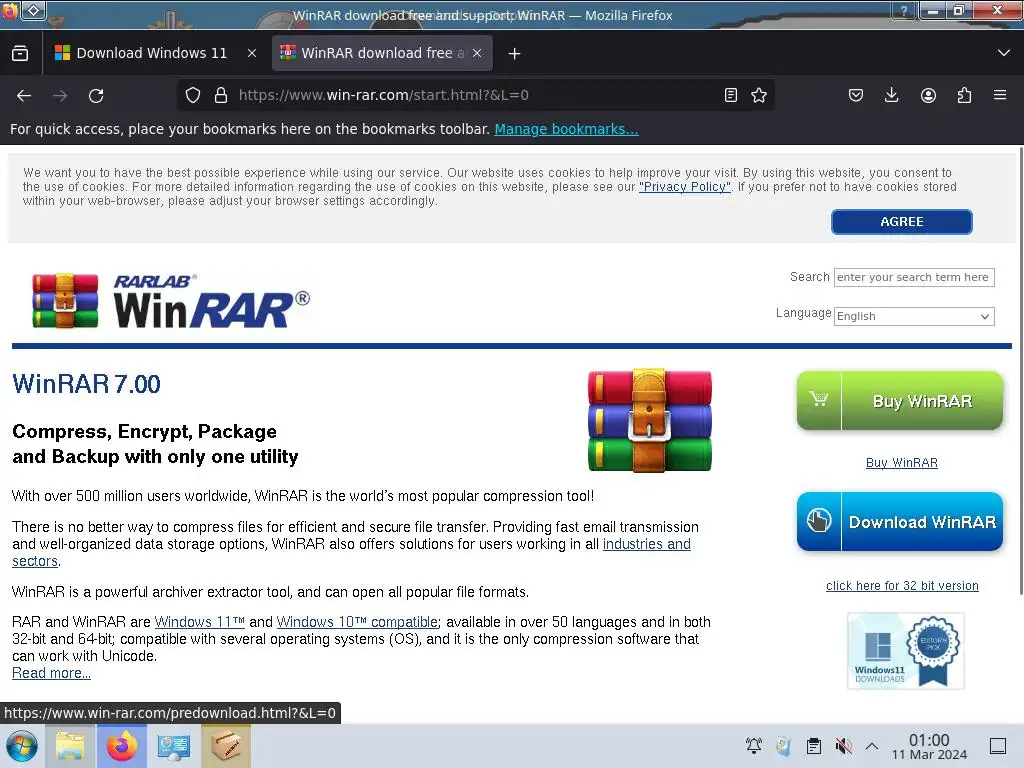Open the package box taskbar icon
The width and height of the screenshot is (1024, 768).
point(225,746)
